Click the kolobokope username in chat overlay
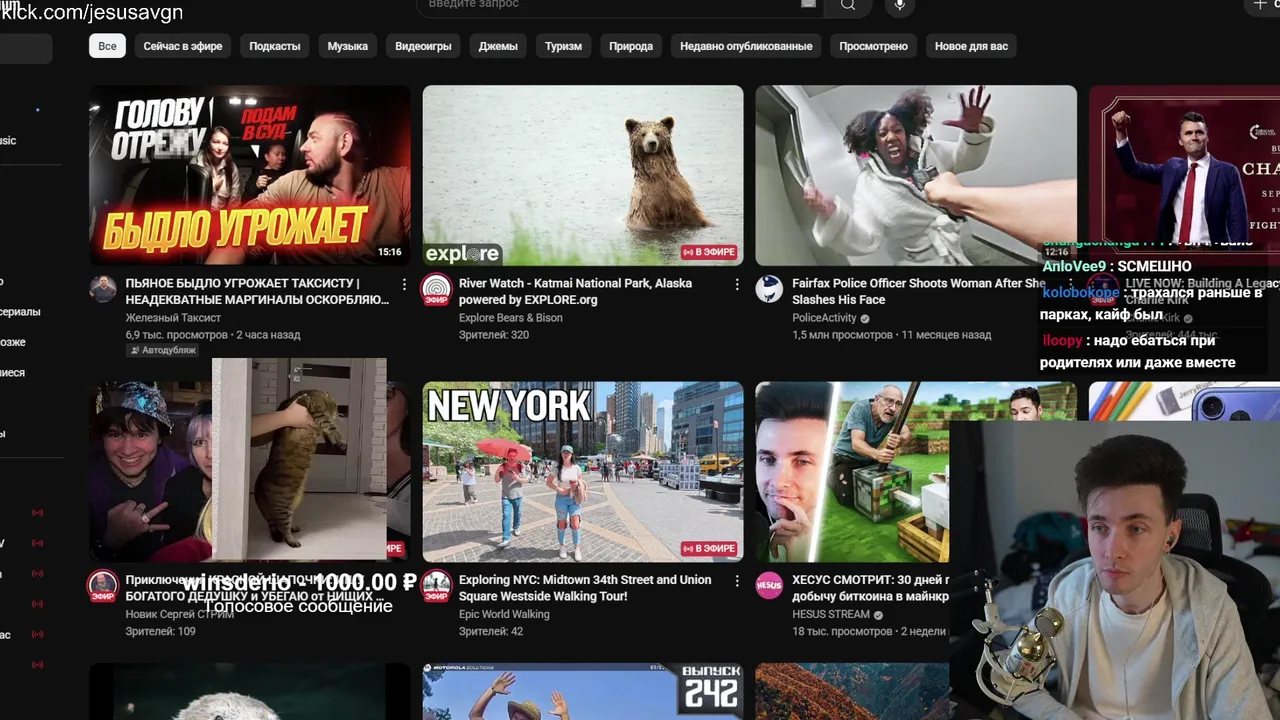 [1081, 293]
